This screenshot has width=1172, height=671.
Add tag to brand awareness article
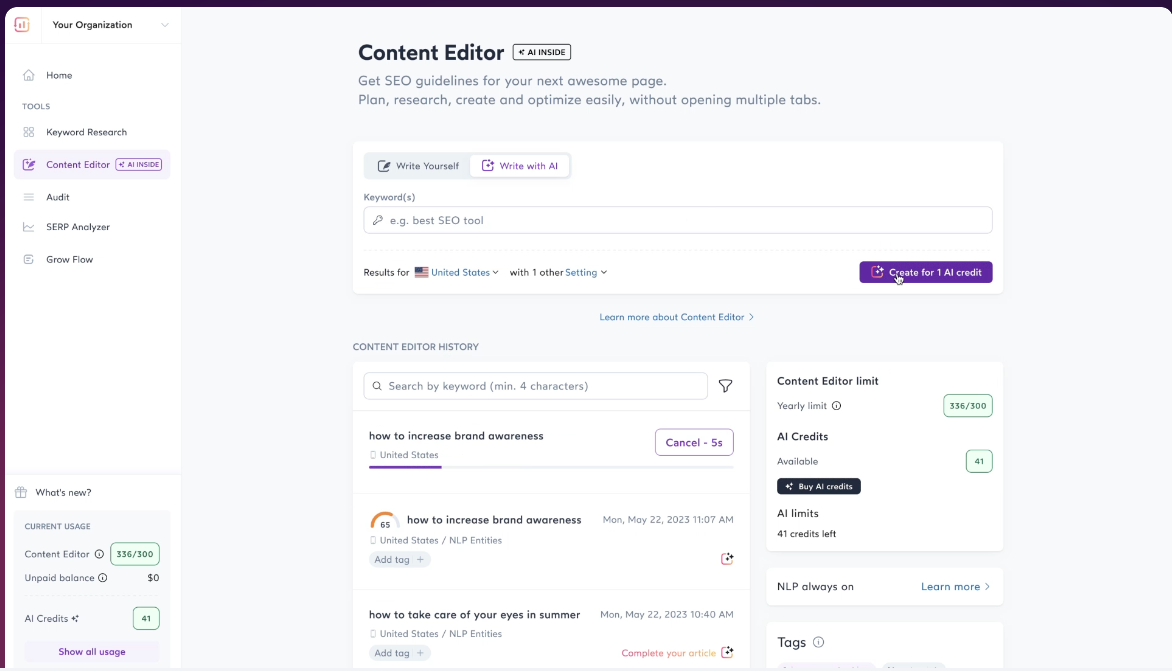[399, 560]
